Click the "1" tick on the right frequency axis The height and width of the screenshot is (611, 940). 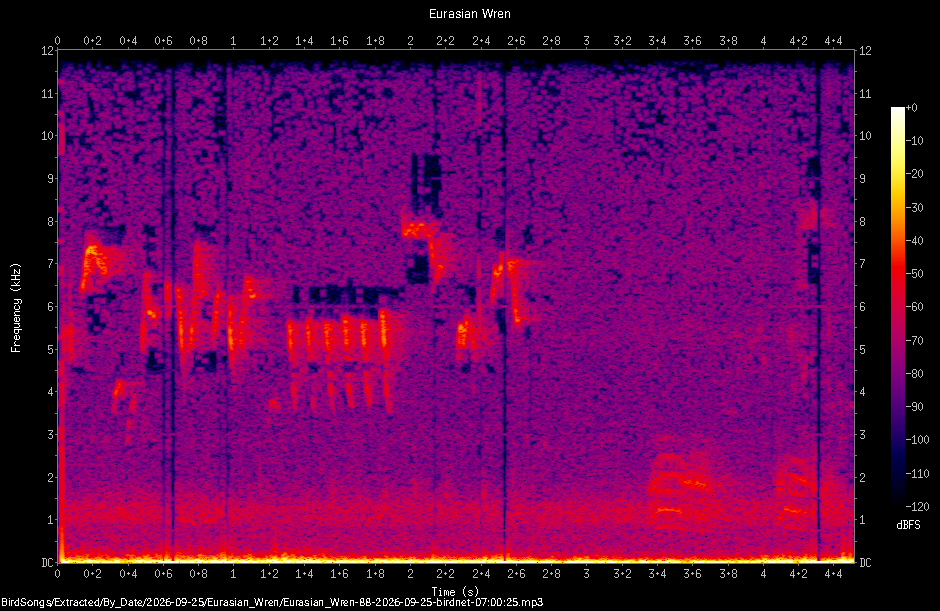(x=863, y=520)
